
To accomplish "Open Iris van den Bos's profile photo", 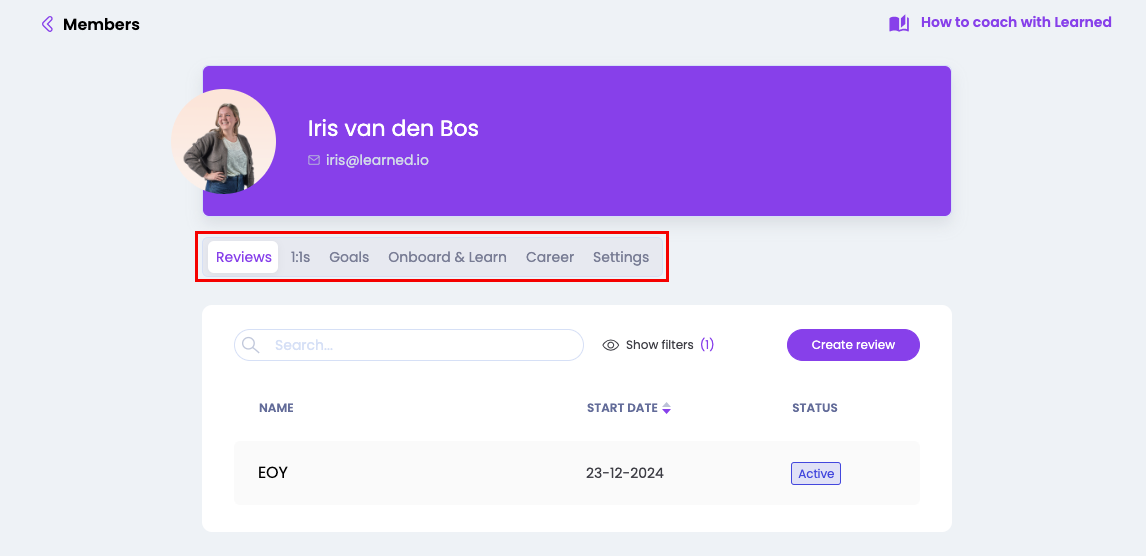I will click(224, 141).
